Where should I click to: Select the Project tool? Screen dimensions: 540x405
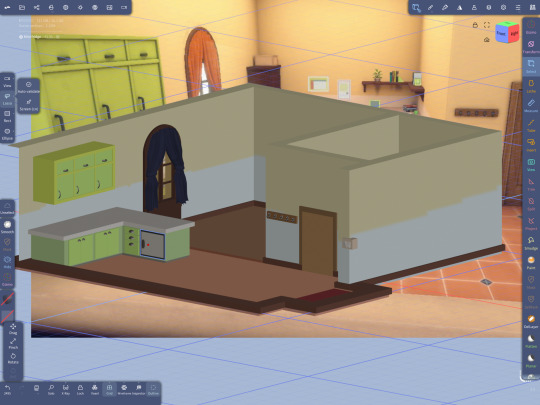pyautogui.click(x=531, y=223)
